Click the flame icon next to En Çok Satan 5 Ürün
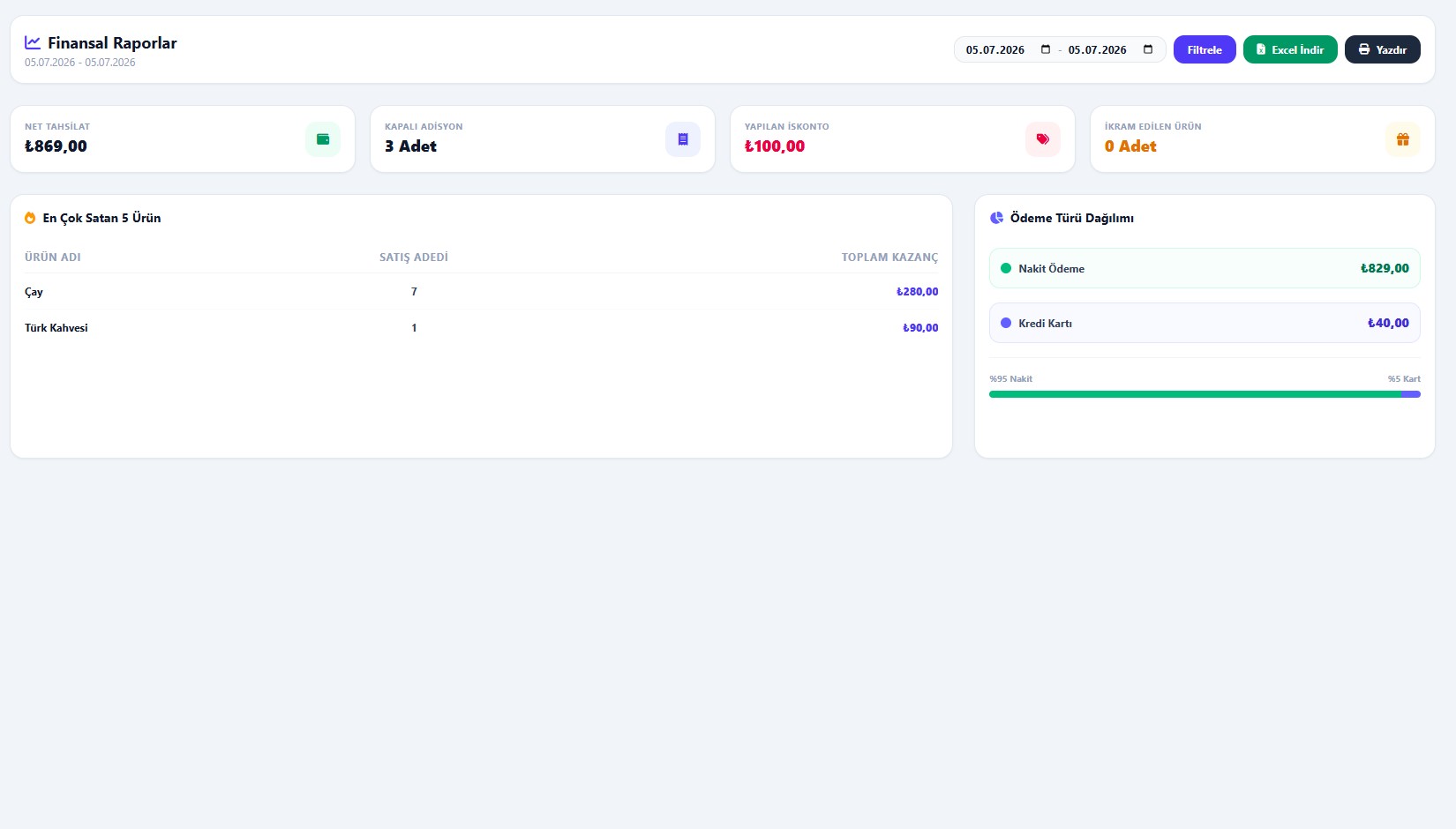Screen dimensions: 1456x829 (30, 218)
